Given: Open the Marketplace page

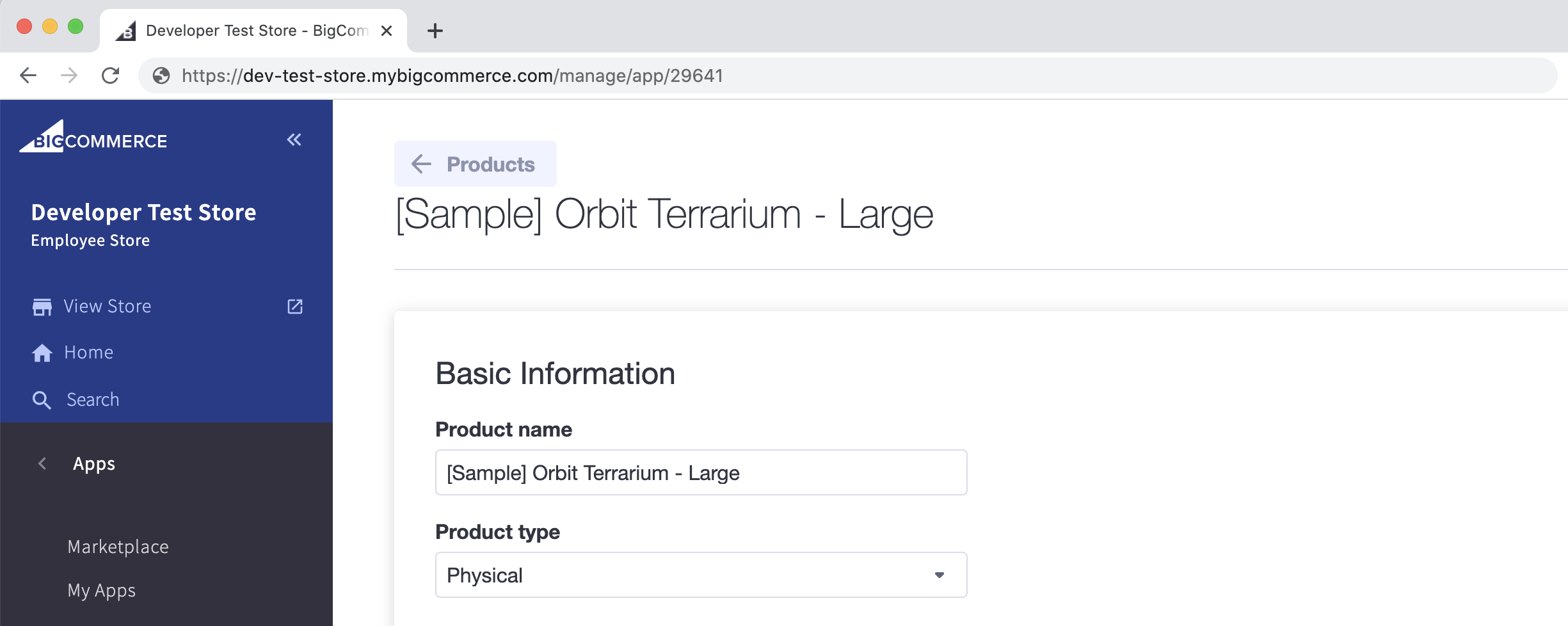Looking at the screenshot, I should 118,546.
